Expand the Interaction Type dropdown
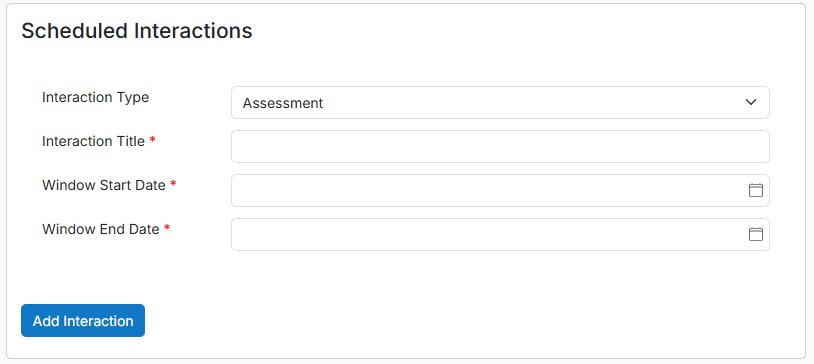 pos(500,102)
